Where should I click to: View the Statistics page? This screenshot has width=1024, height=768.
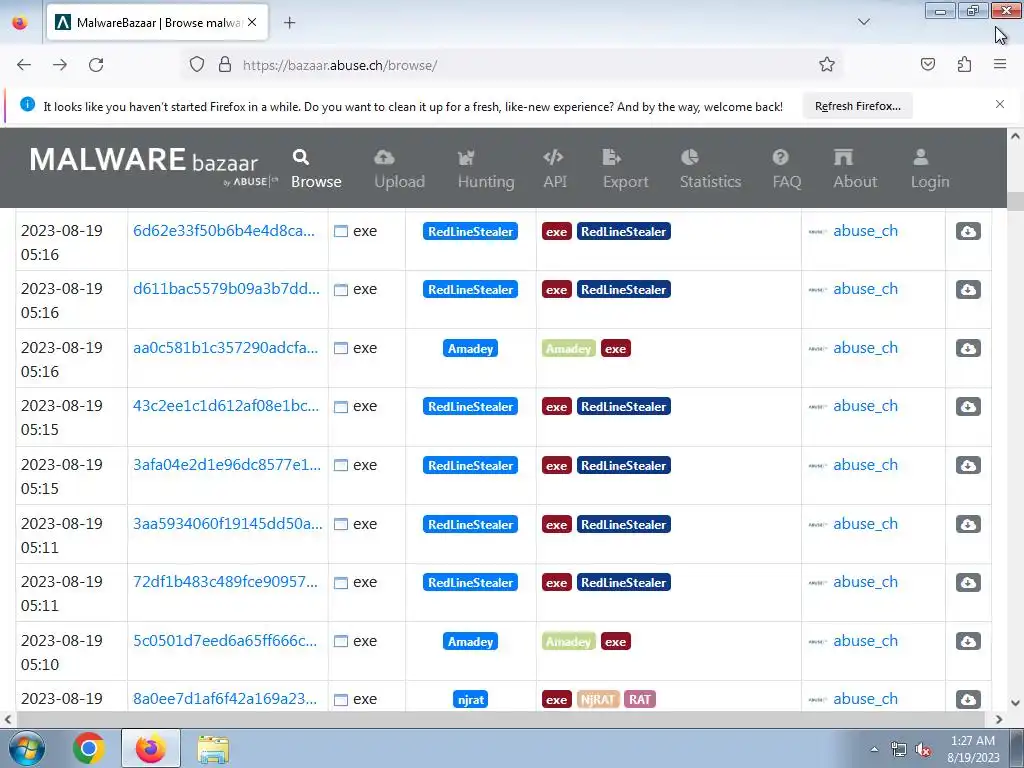710,169
